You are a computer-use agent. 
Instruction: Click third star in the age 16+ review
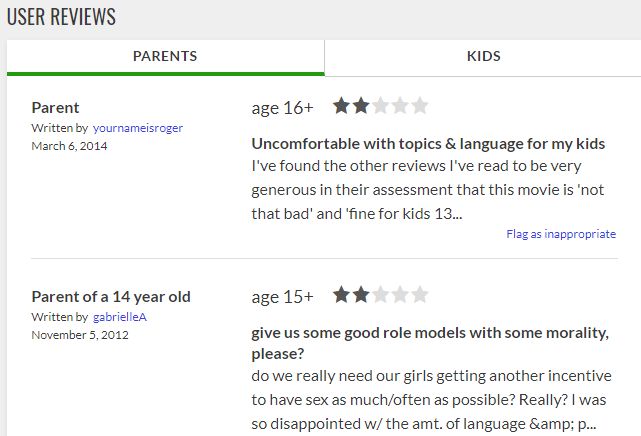380,105
